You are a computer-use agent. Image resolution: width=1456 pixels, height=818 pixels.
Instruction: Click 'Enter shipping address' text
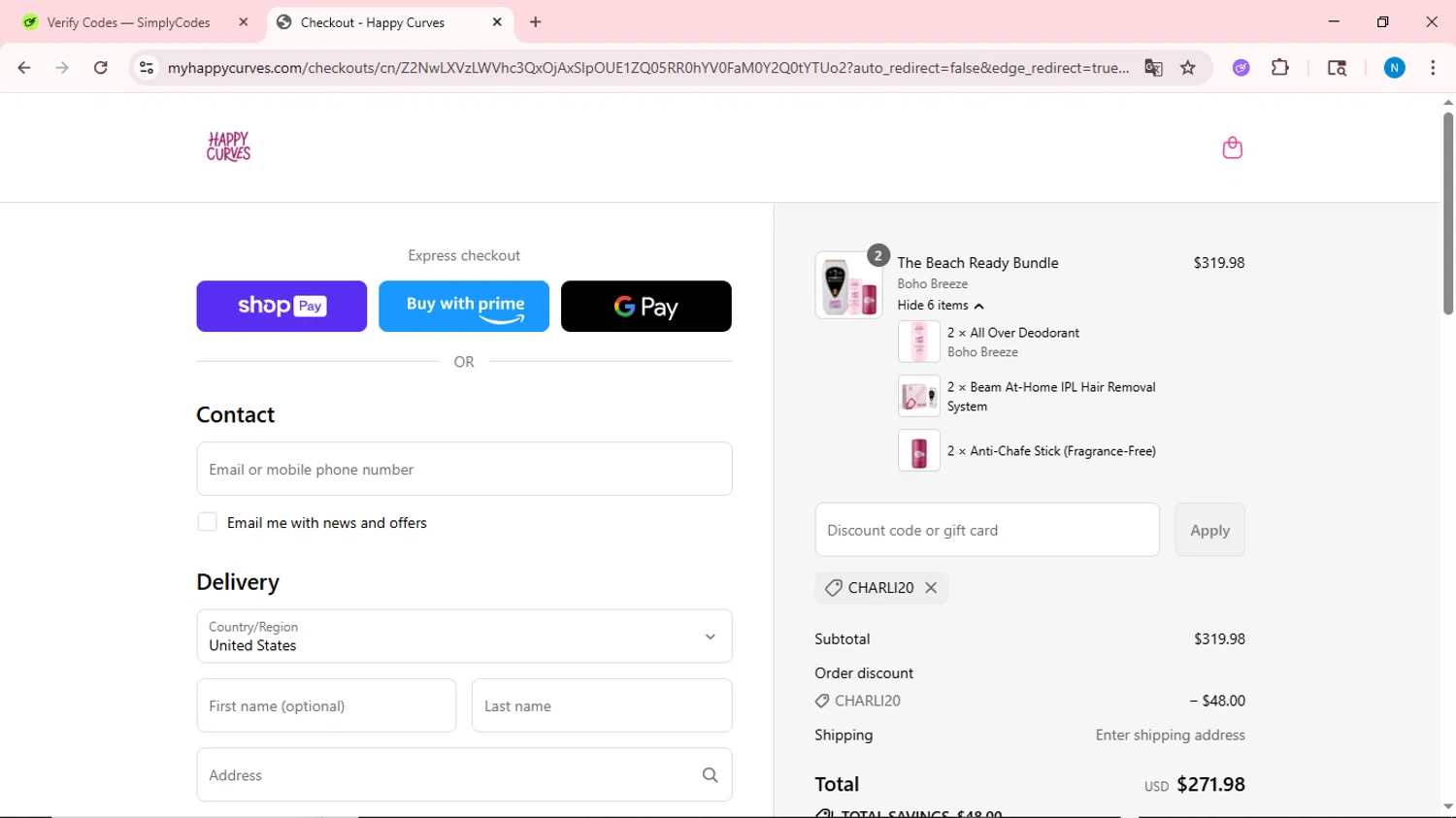click(x=1170, y=736)
